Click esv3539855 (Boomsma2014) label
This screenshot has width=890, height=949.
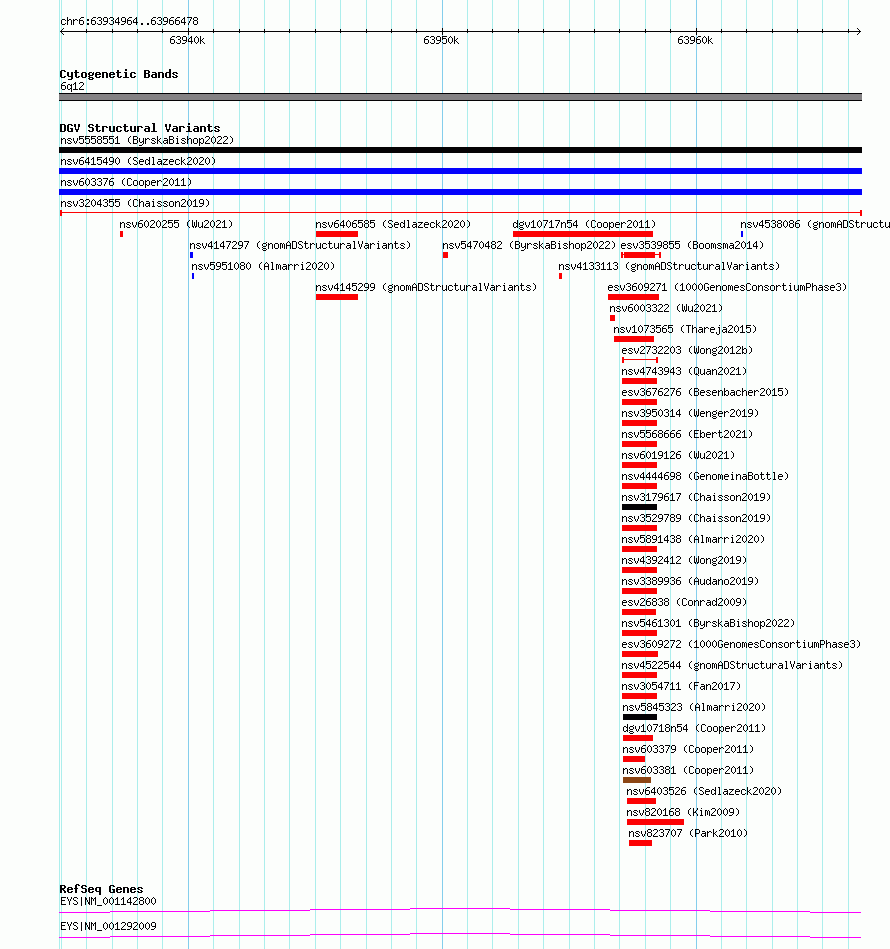tap(692, 245)
